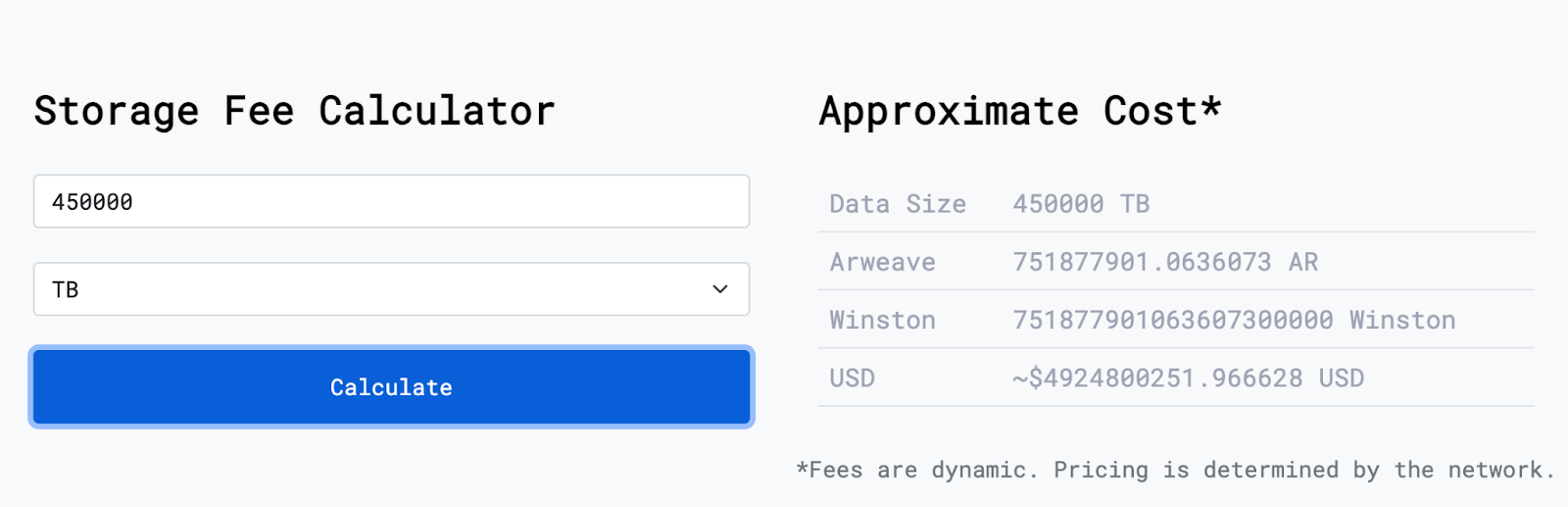
Task: Select the USD label in left column
Action: (852, 378)
